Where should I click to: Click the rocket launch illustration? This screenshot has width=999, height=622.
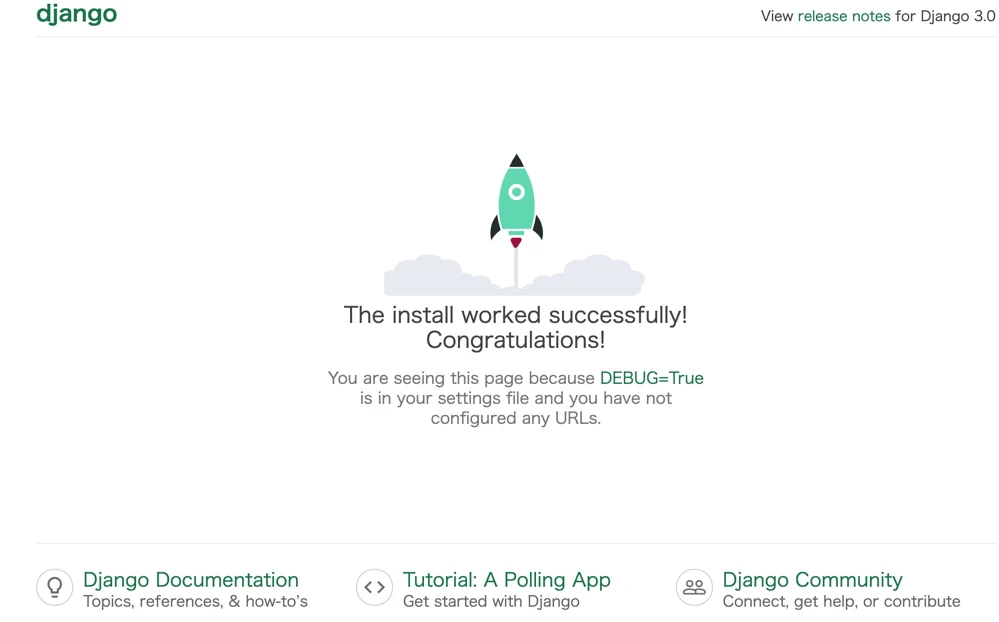pos(515,224)
